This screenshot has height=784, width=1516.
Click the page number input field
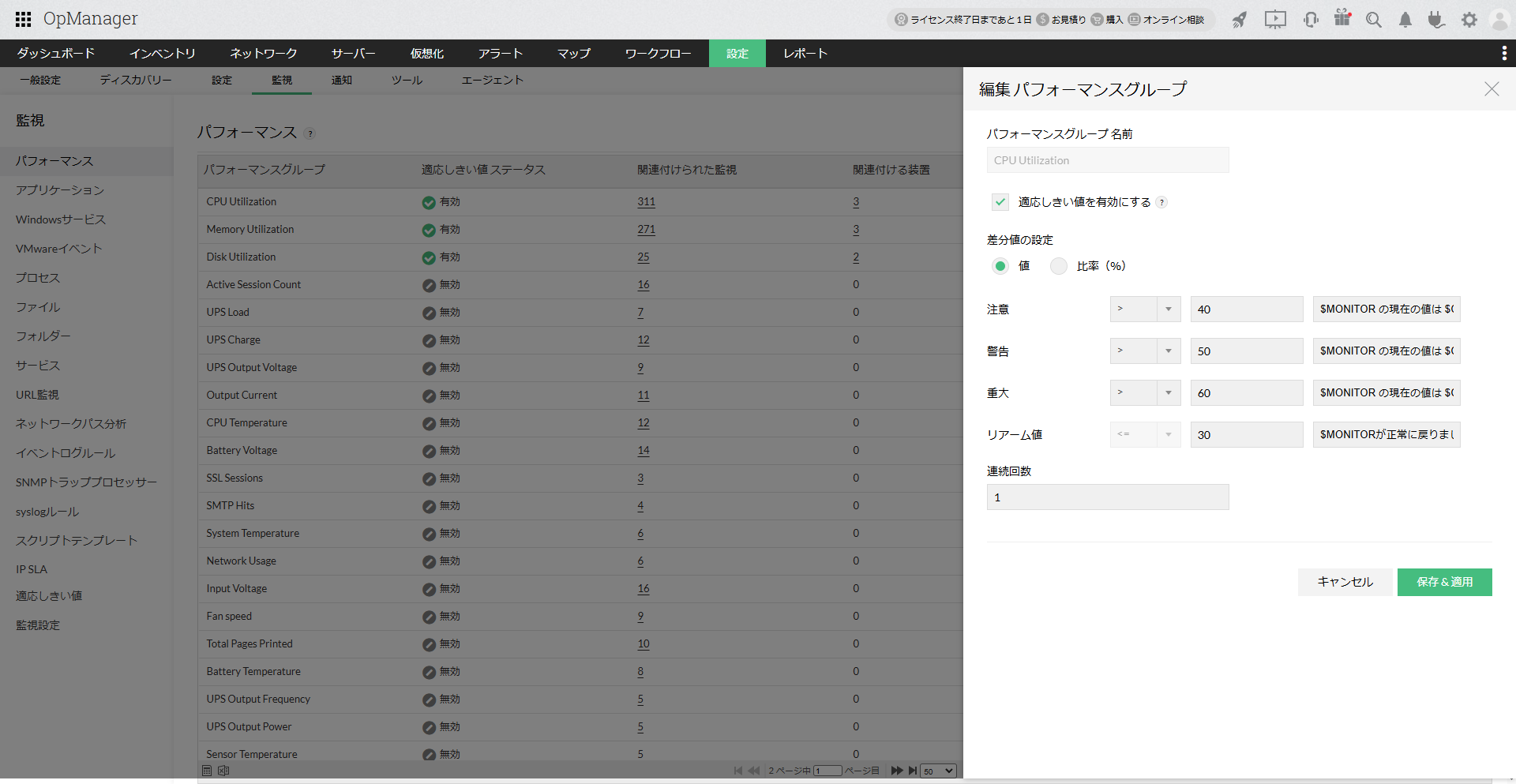point(828,771)
